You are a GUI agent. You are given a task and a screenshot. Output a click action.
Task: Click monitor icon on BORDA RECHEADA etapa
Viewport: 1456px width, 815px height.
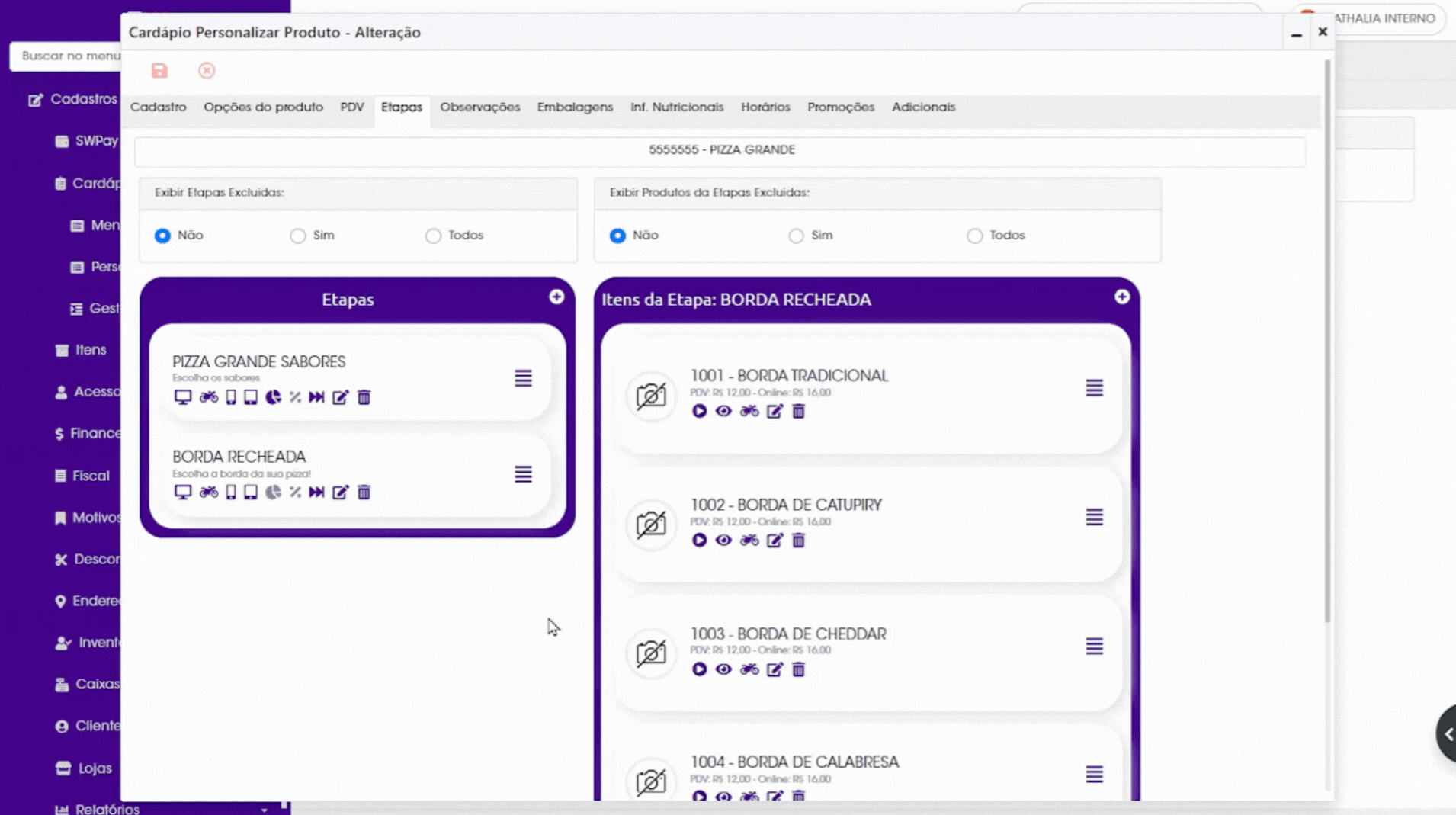click(x=182, y=493)
